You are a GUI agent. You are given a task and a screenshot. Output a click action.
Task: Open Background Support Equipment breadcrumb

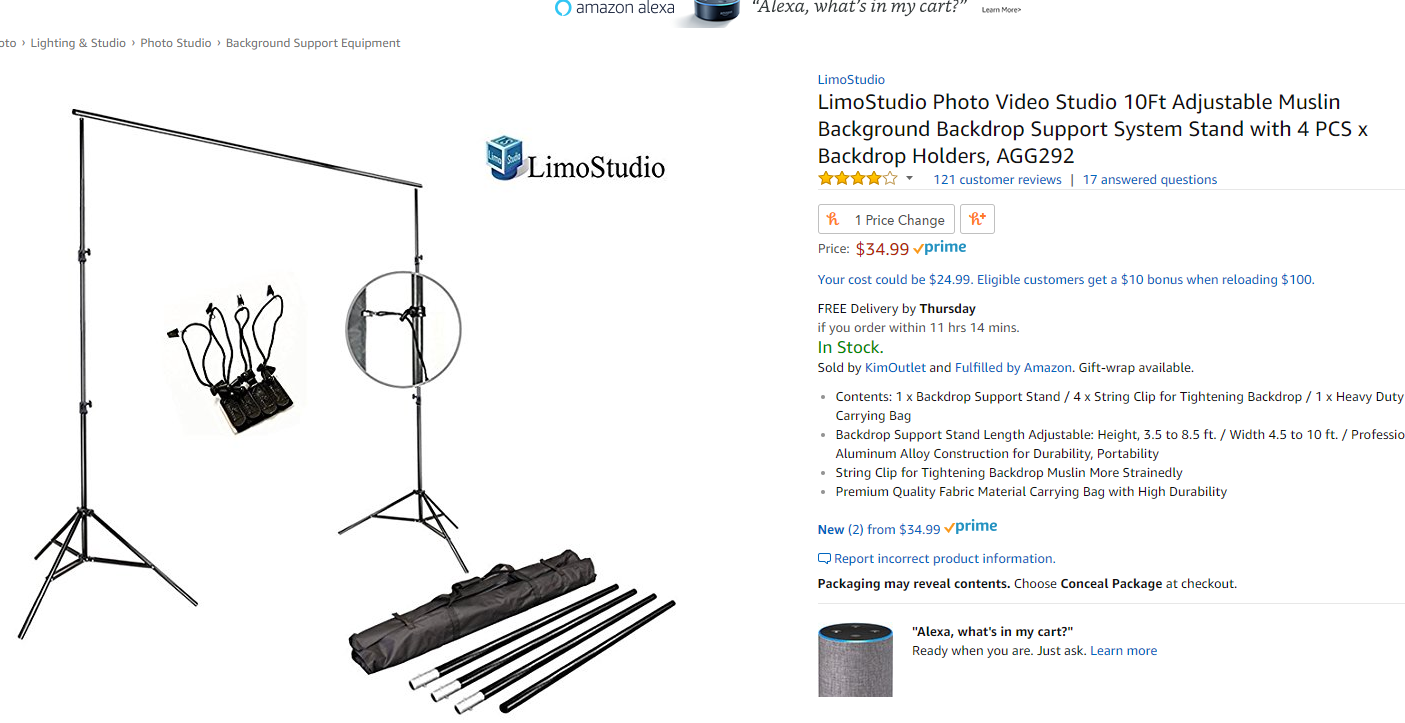tap(313, 43)
